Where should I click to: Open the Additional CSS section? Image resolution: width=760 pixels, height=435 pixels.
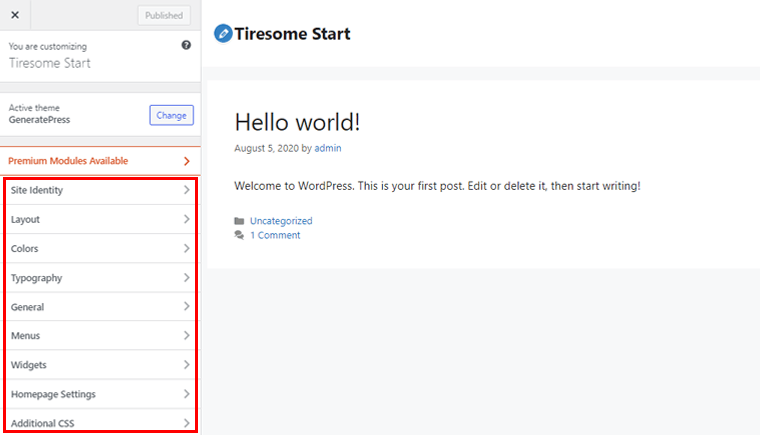(100, 423)
